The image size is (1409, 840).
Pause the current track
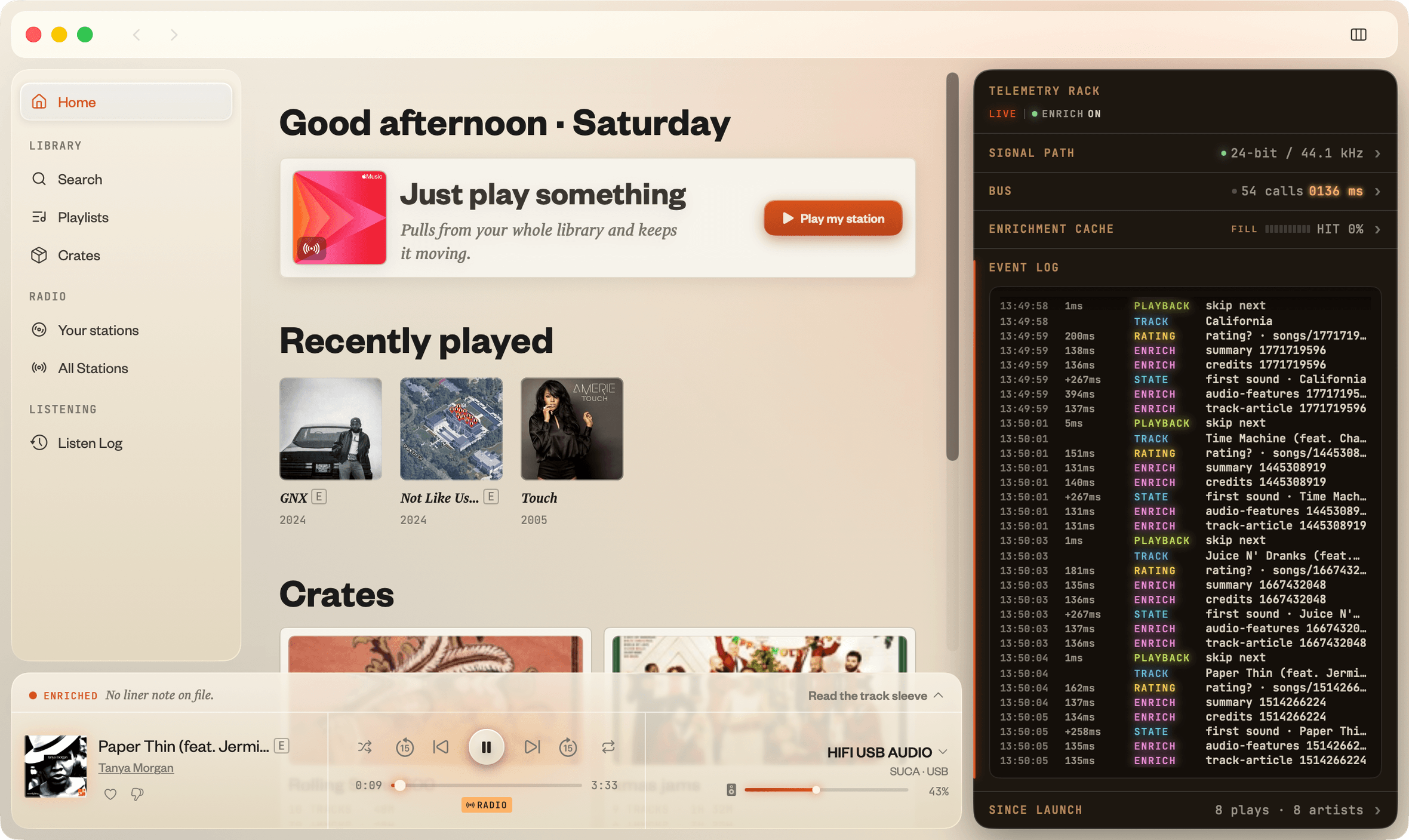coord(487,747)
